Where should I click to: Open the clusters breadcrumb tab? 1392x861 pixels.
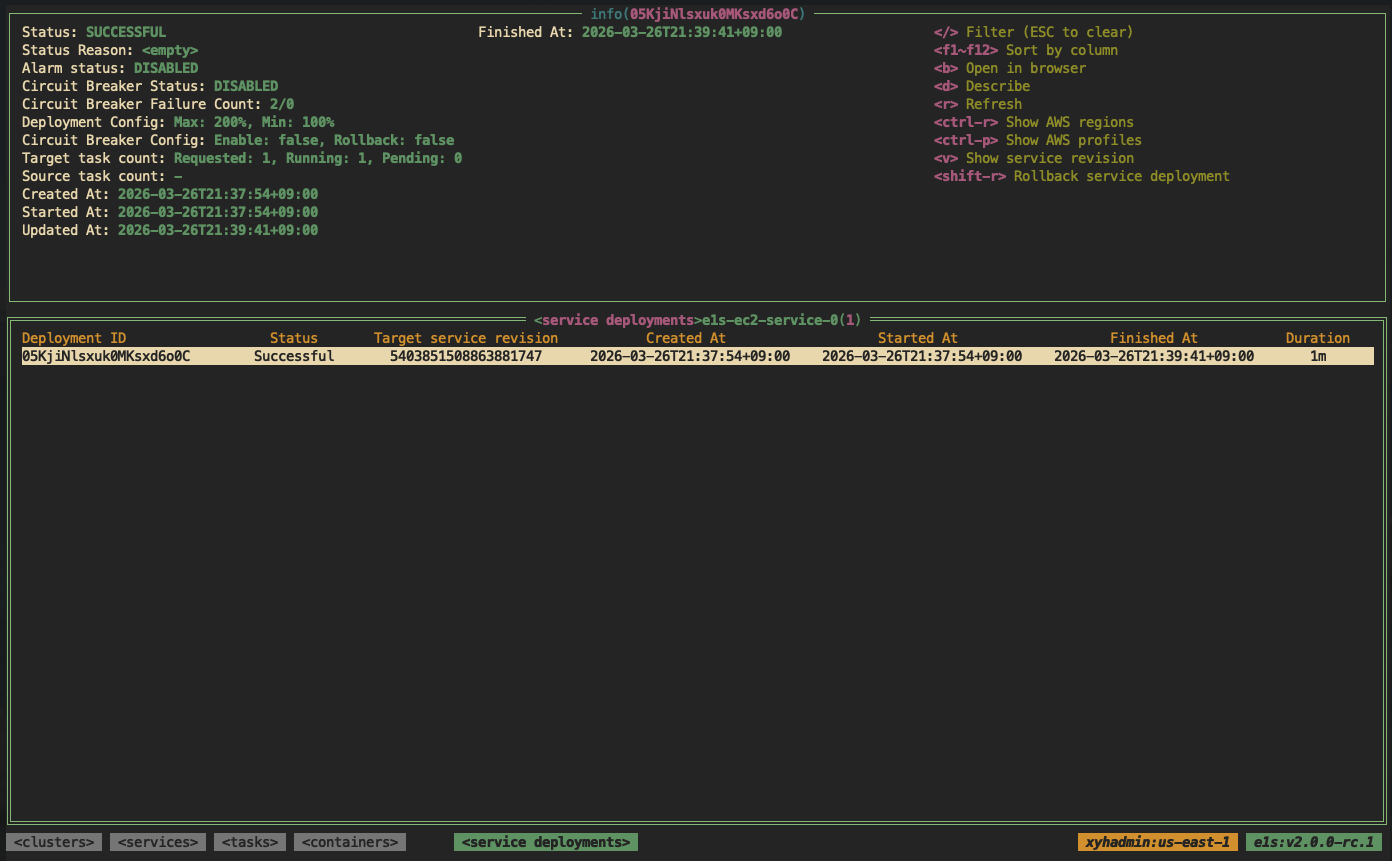54,842
